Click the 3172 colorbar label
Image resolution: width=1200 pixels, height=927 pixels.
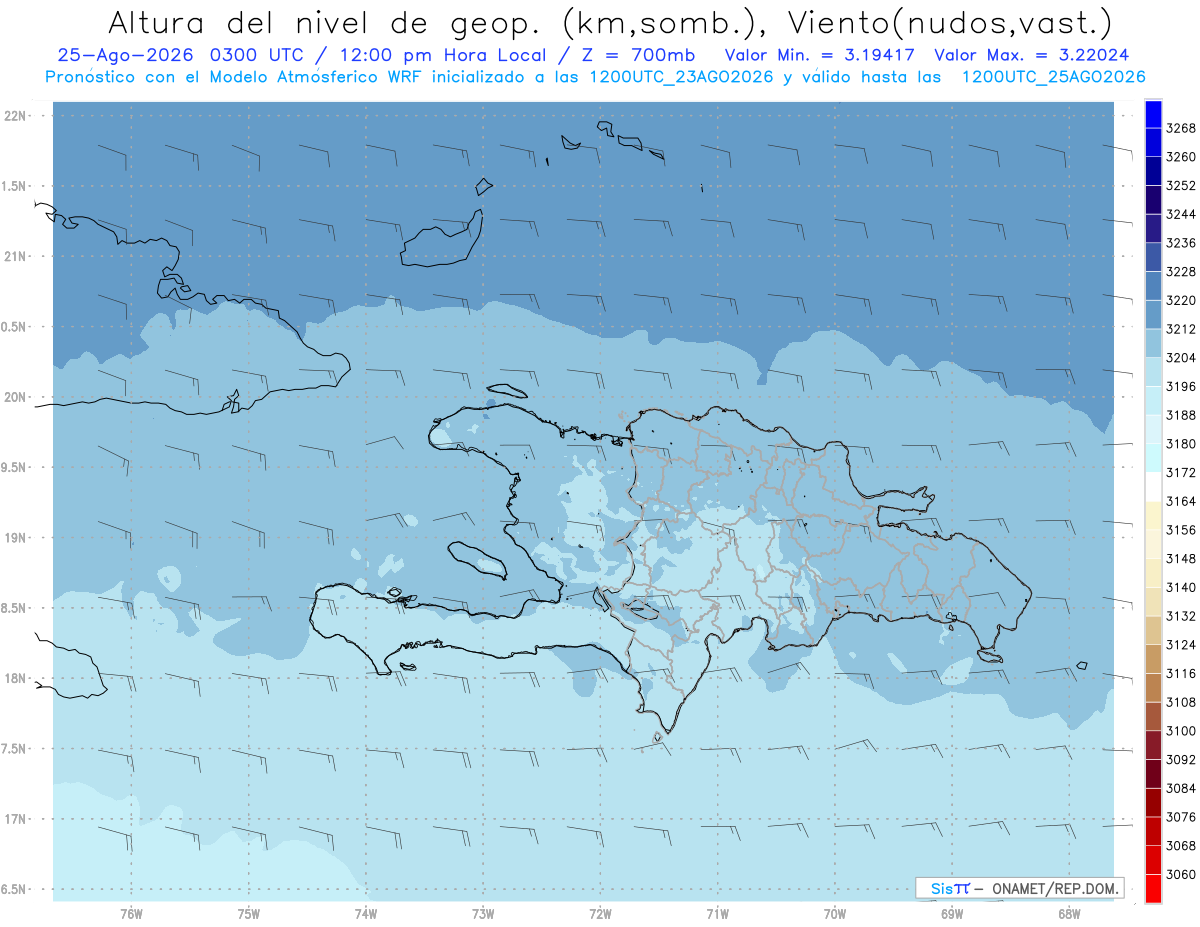point(1180,472)
